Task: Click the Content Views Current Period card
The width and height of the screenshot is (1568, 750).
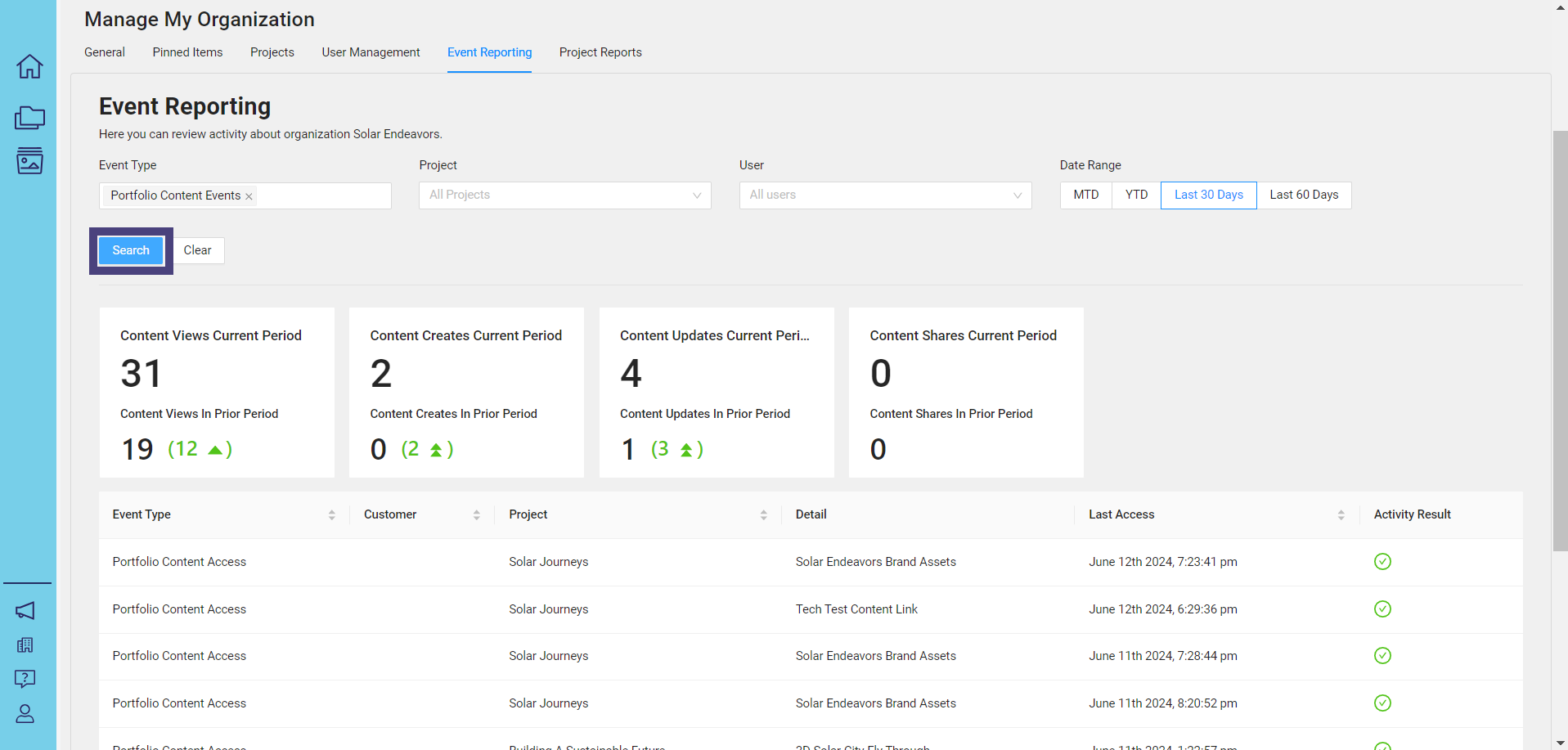Action: click(217, 393)
